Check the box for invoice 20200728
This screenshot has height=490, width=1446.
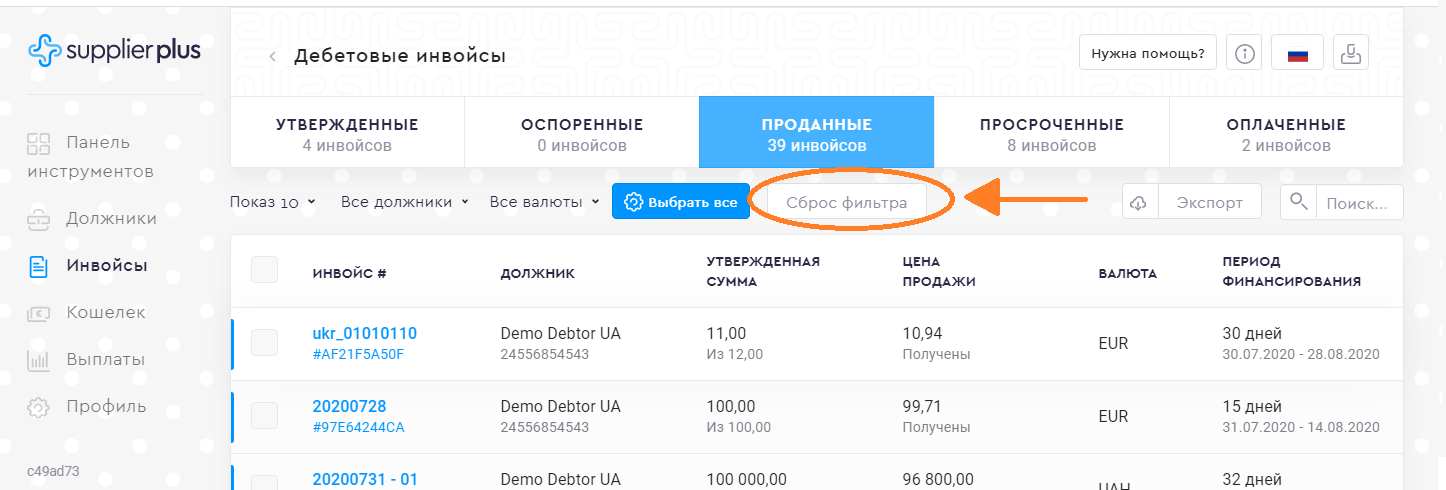click(x=265, y=416)
